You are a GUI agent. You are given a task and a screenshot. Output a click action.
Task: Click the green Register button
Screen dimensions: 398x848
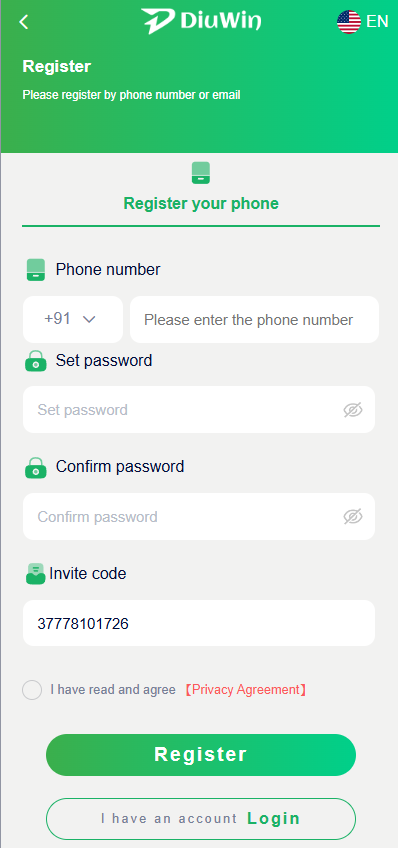coord(201,755)
